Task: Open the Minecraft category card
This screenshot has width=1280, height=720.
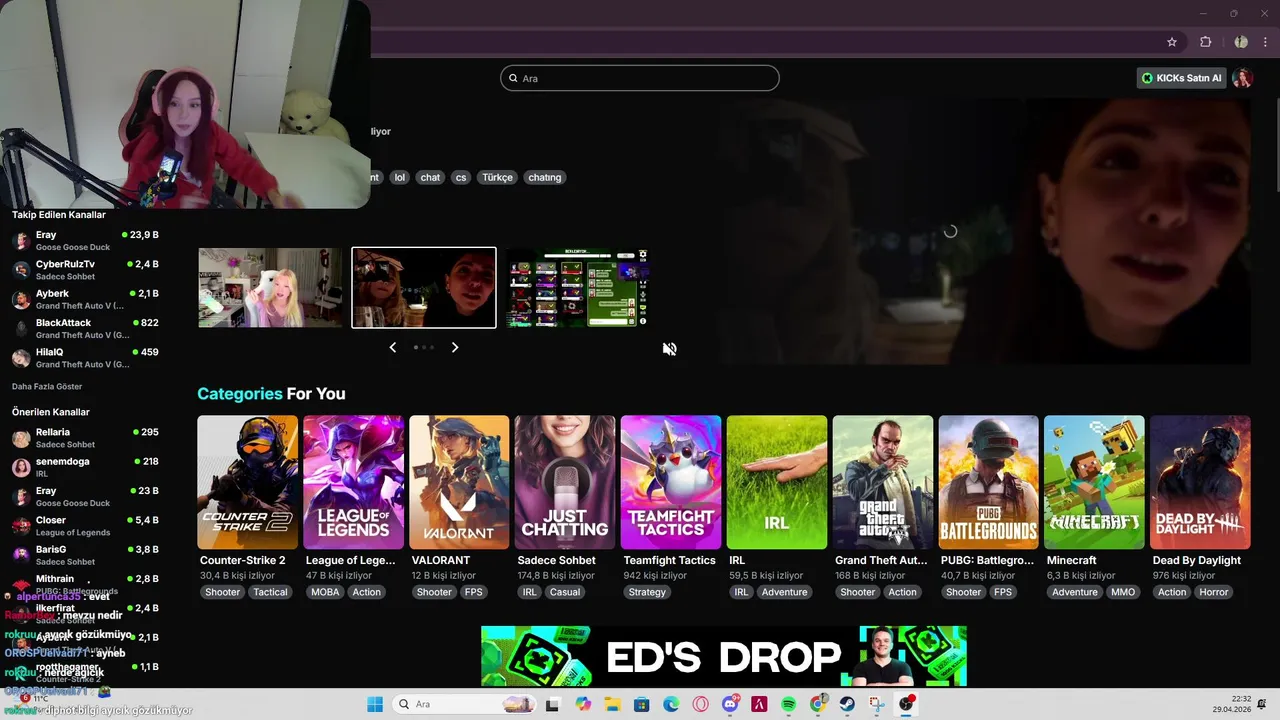Action: point(1094,482)
